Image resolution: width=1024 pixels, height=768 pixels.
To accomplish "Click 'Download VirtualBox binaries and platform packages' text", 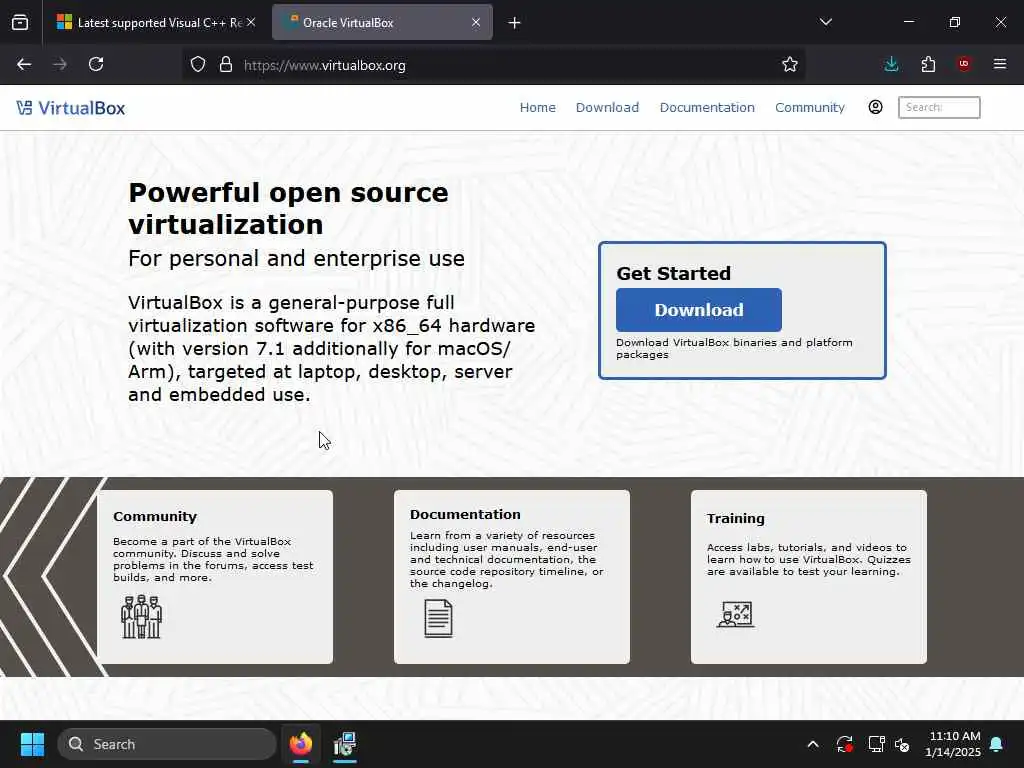I will point(734,349).
